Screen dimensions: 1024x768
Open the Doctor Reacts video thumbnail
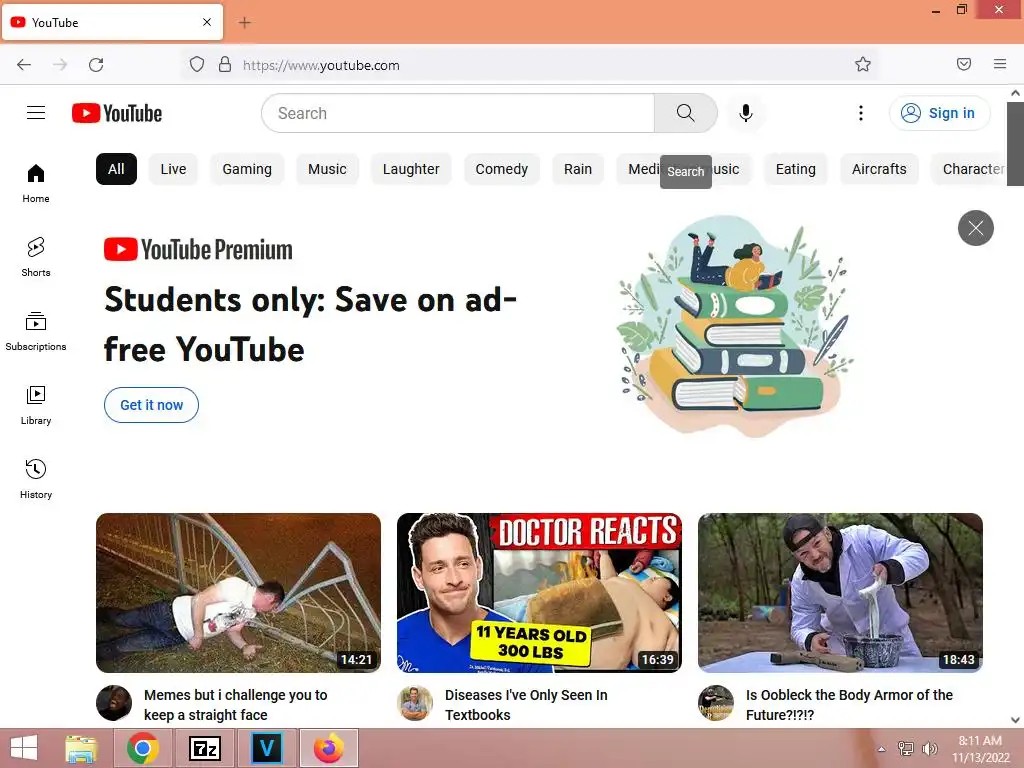tap(539, 593)
